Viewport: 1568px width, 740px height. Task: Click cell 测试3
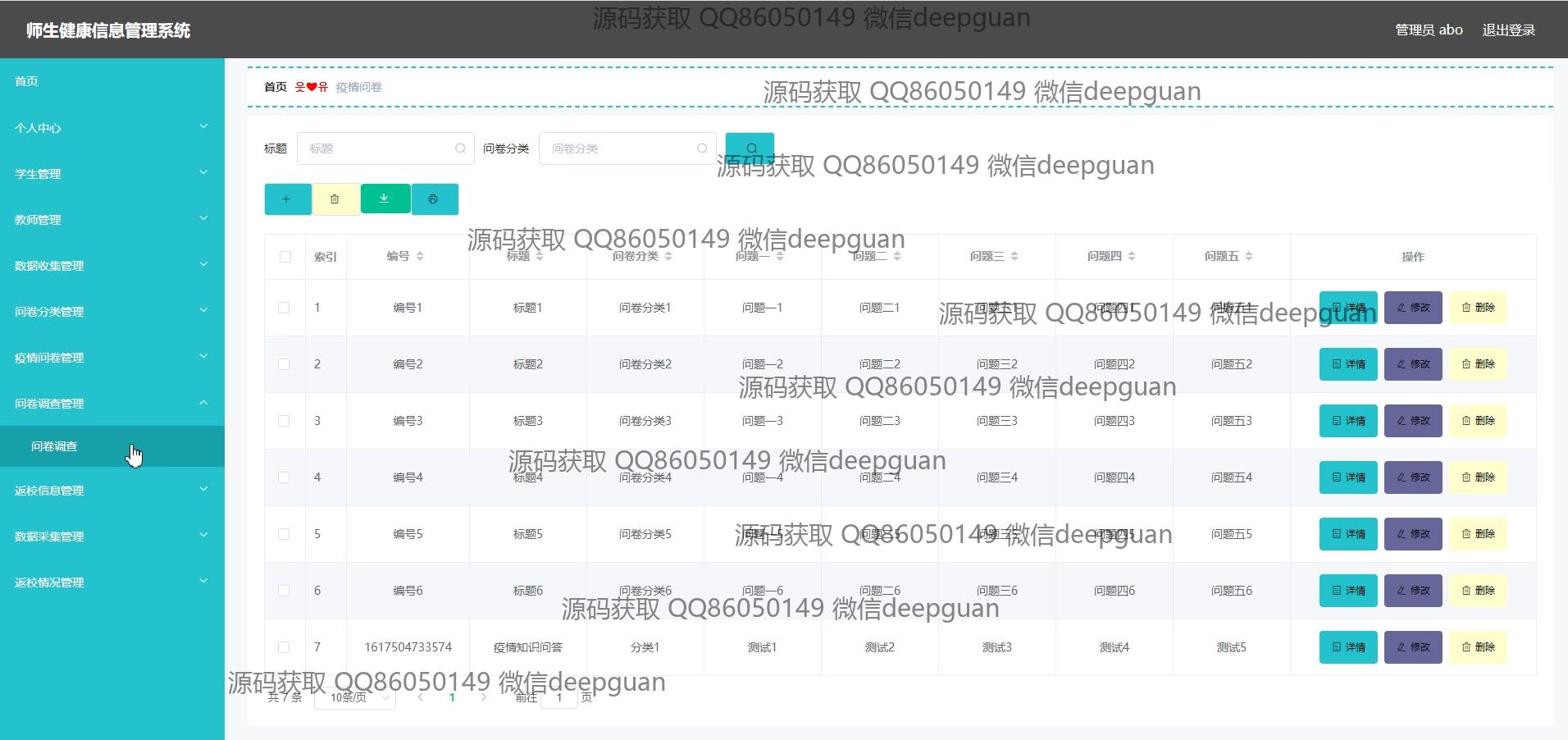(997, 647)
